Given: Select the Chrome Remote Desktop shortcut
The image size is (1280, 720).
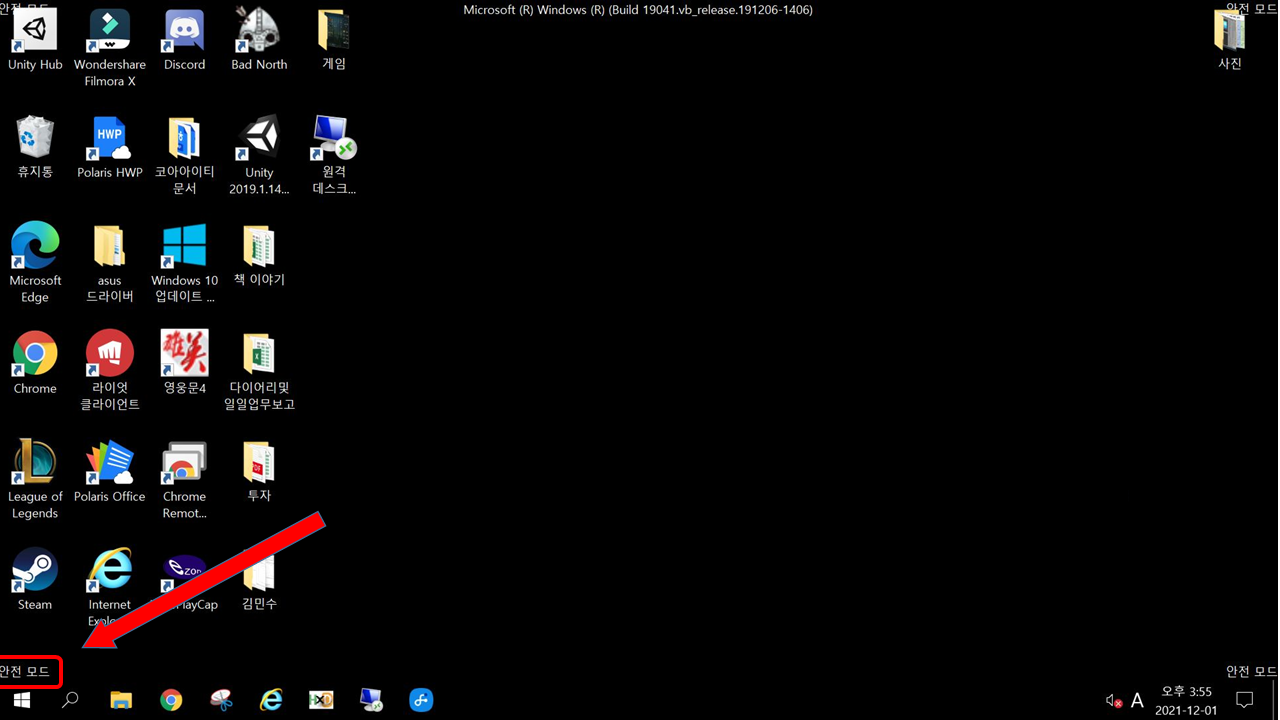Looking at the screenshot, I should [x=184, y=480].
